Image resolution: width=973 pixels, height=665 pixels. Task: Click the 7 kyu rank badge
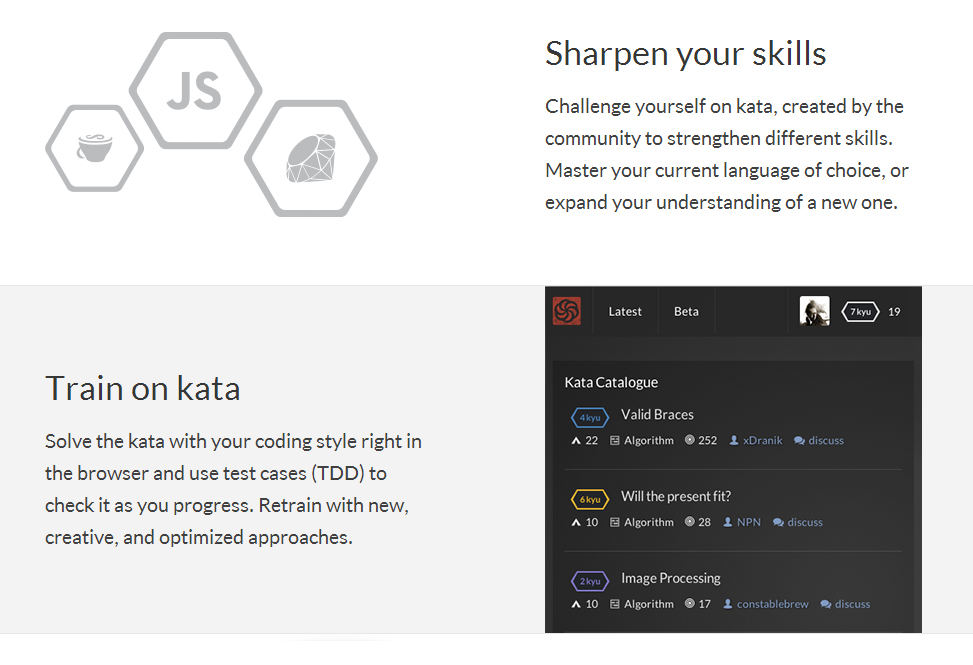(x=860, y=311)
